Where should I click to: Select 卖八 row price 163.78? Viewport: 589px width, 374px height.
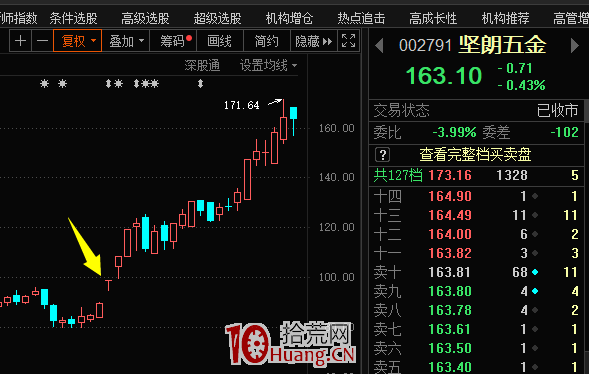(x=450, y=310)
